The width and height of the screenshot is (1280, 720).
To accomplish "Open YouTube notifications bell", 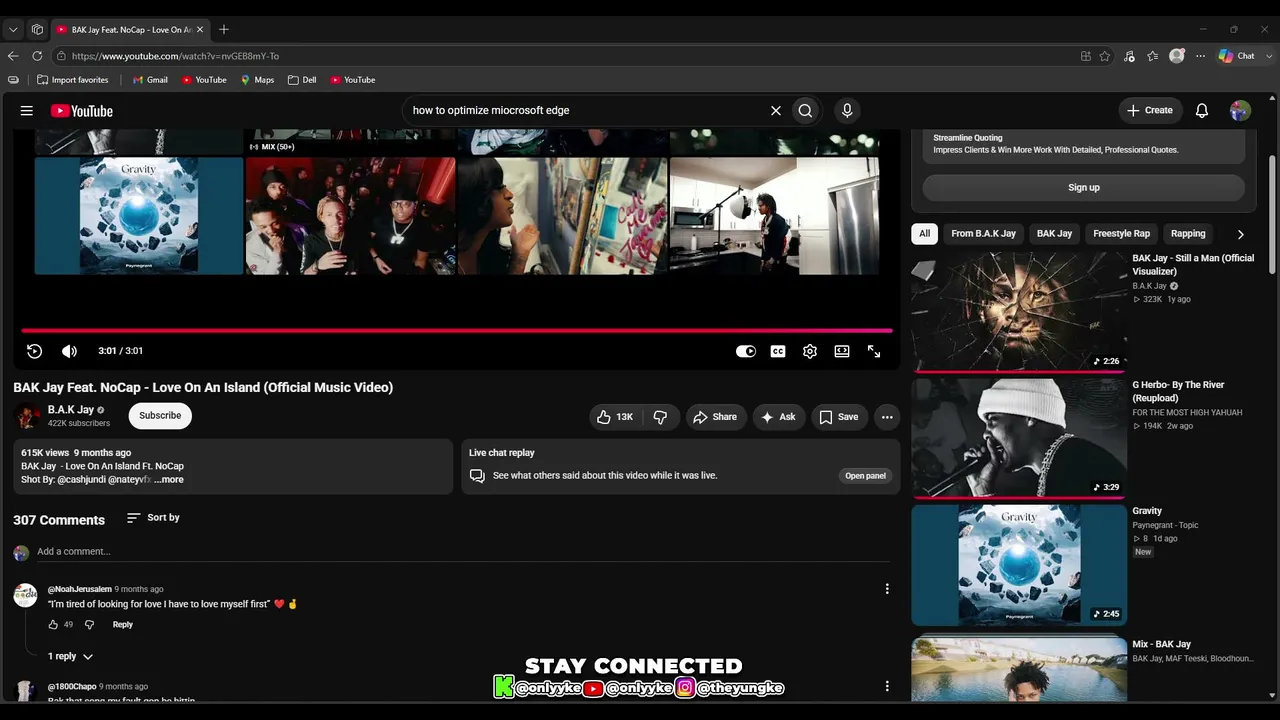I will 1202,111.
